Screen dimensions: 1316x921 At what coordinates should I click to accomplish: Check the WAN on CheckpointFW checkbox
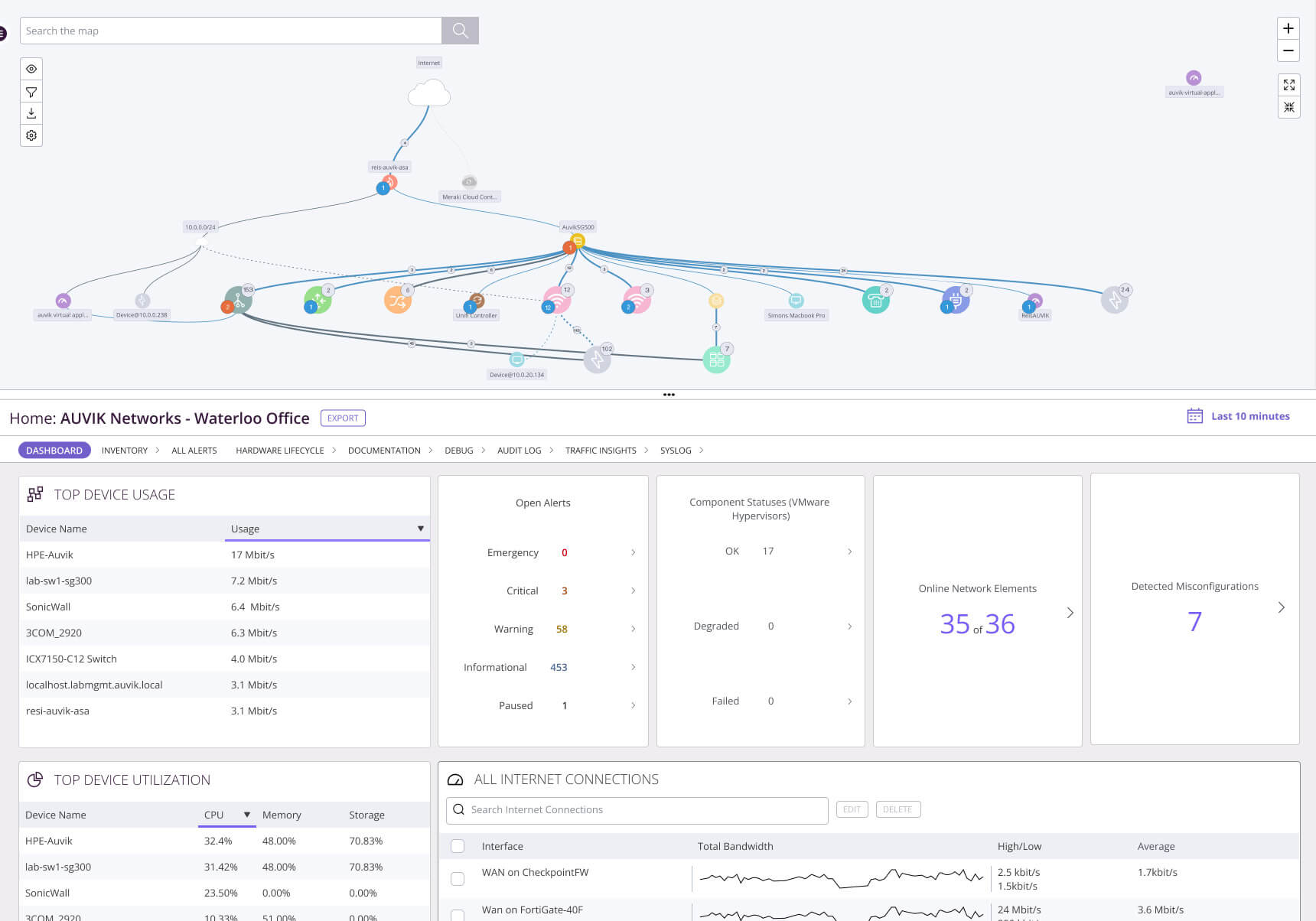point(458,879)
